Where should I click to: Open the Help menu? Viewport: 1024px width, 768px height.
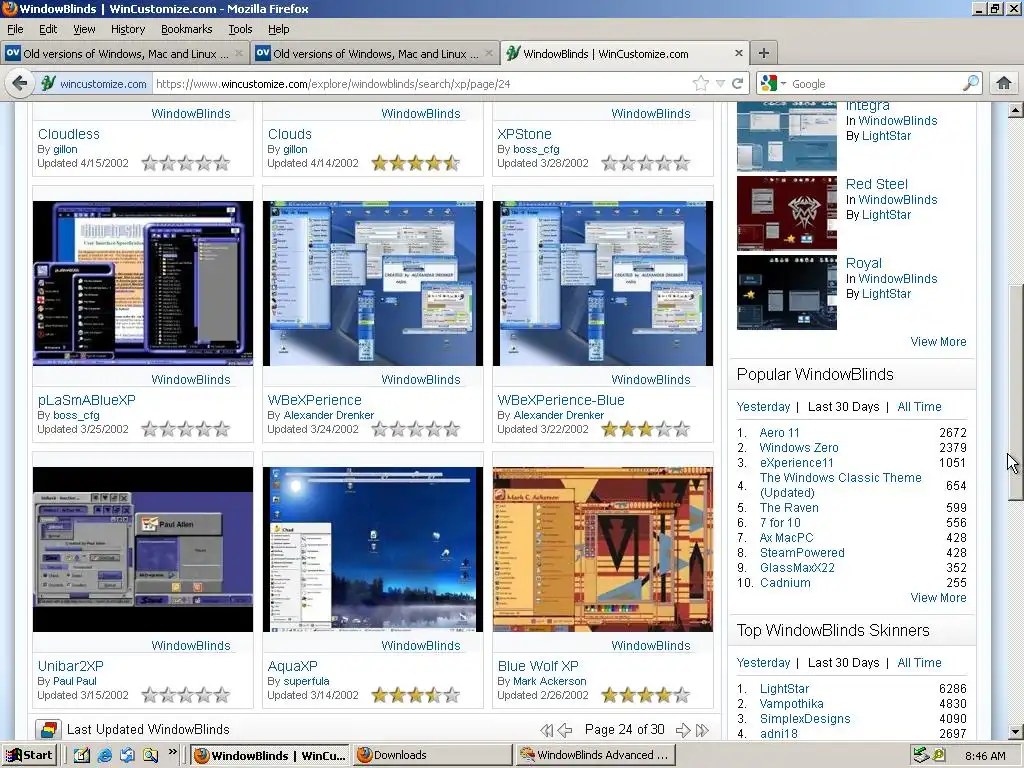[x=279, y=29]
